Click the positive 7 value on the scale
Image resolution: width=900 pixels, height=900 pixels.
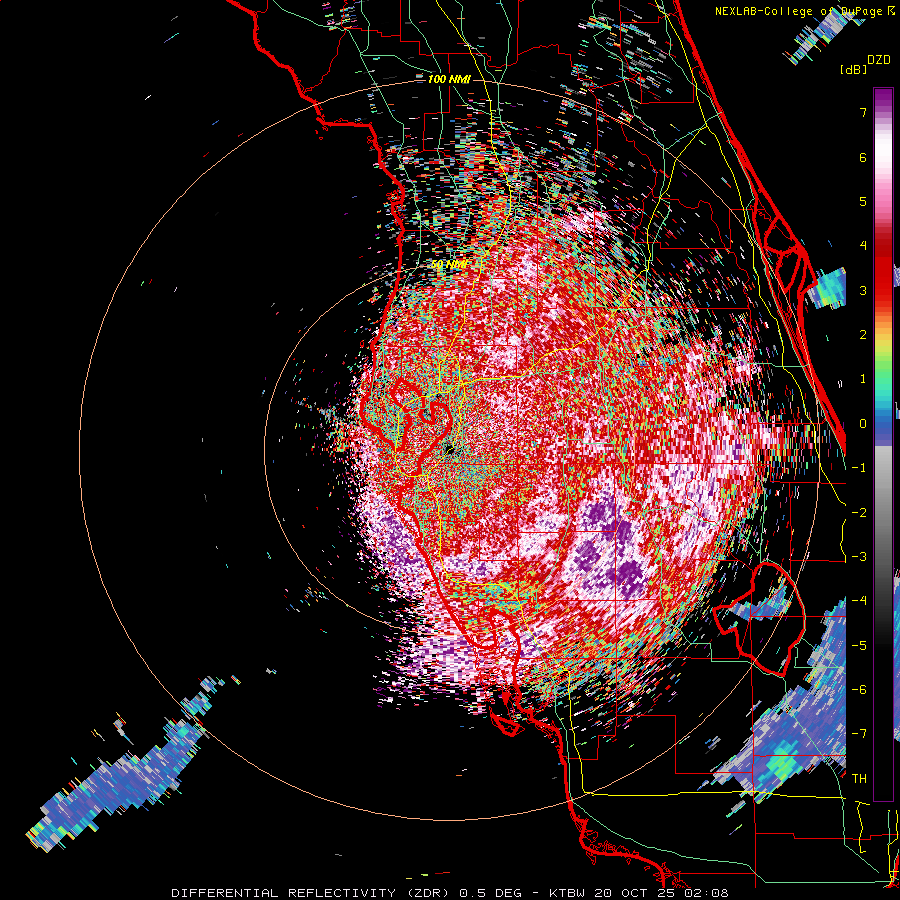click(x=863, y=112)
